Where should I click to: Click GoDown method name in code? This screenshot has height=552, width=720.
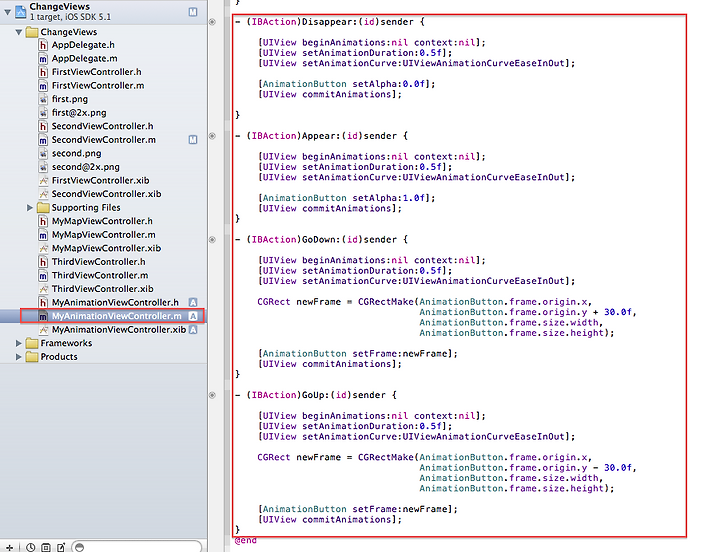tap(319, 240)
